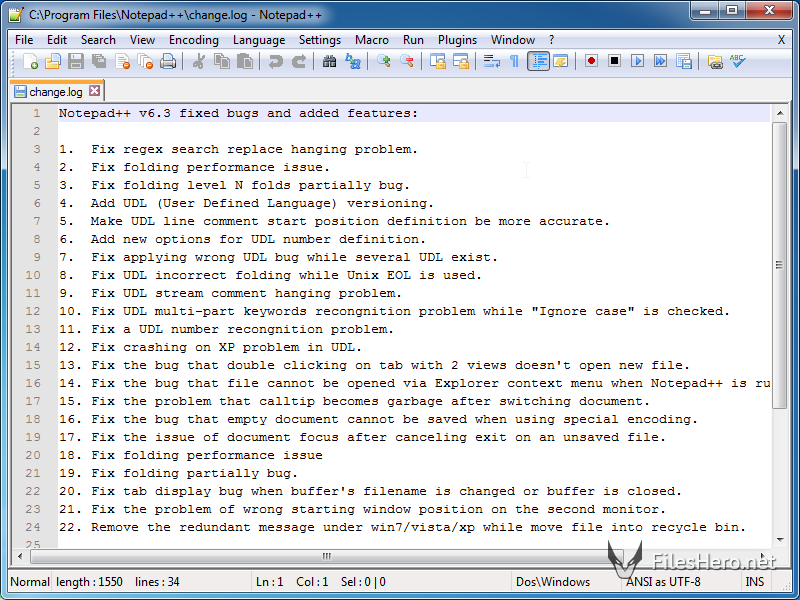The height and width of the screenshot is (600, 800).
Task: Save the current file via the floppy disk icon
Action: pos(76,62)
